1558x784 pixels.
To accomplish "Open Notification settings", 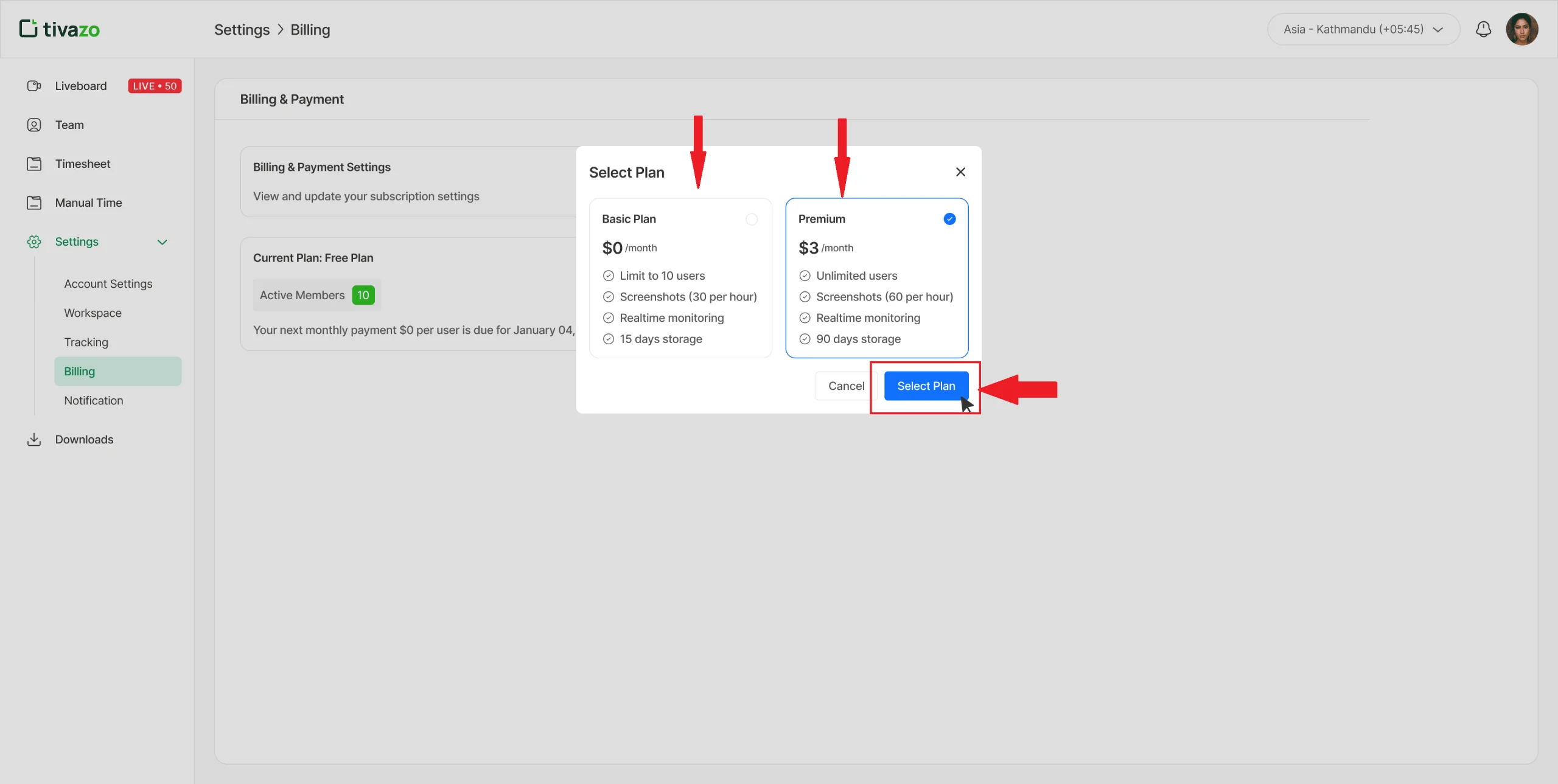I will pos(94,401).
